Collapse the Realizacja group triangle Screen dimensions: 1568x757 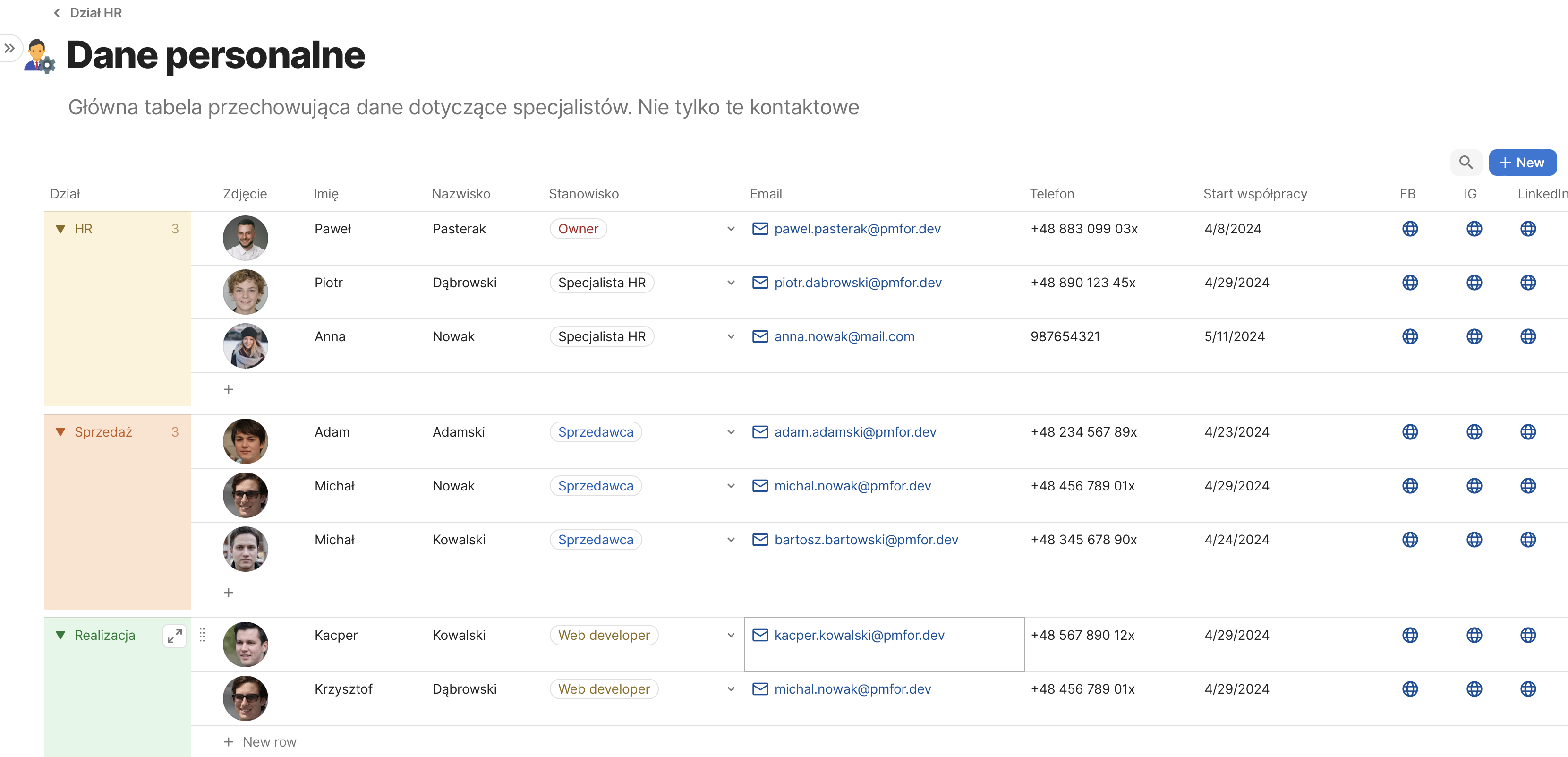[60, 635]
